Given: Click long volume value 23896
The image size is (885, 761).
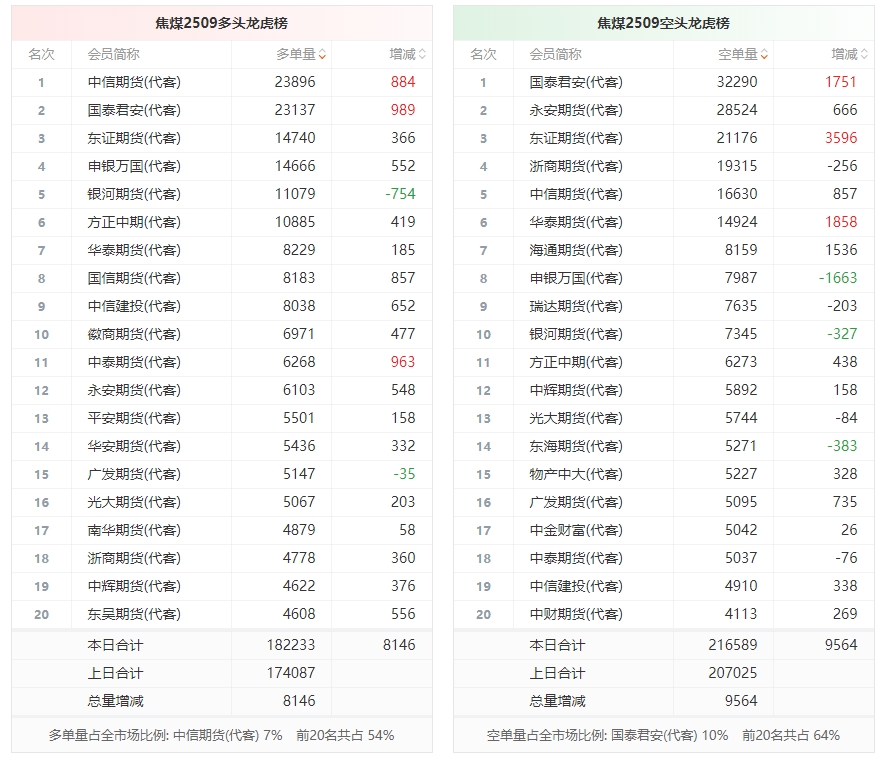Looking at the screenshot, I should coord(295,82).
